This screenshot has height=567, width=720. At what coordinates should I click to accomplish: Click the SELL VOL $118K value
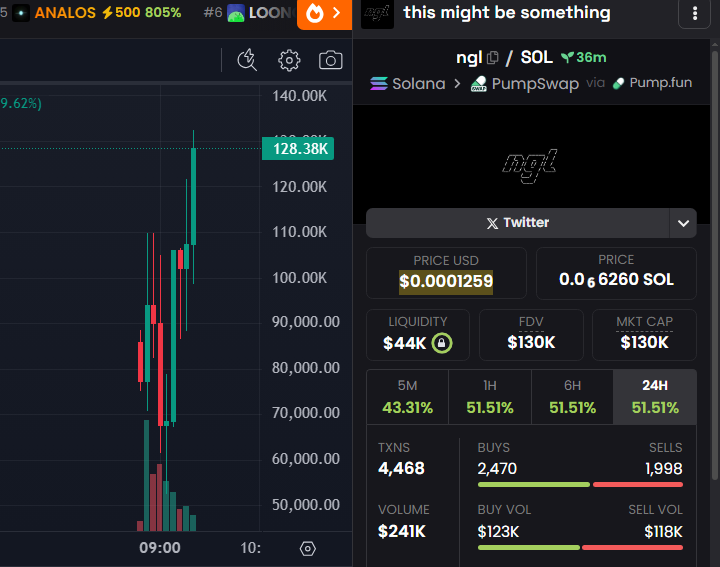click(663, 531)
